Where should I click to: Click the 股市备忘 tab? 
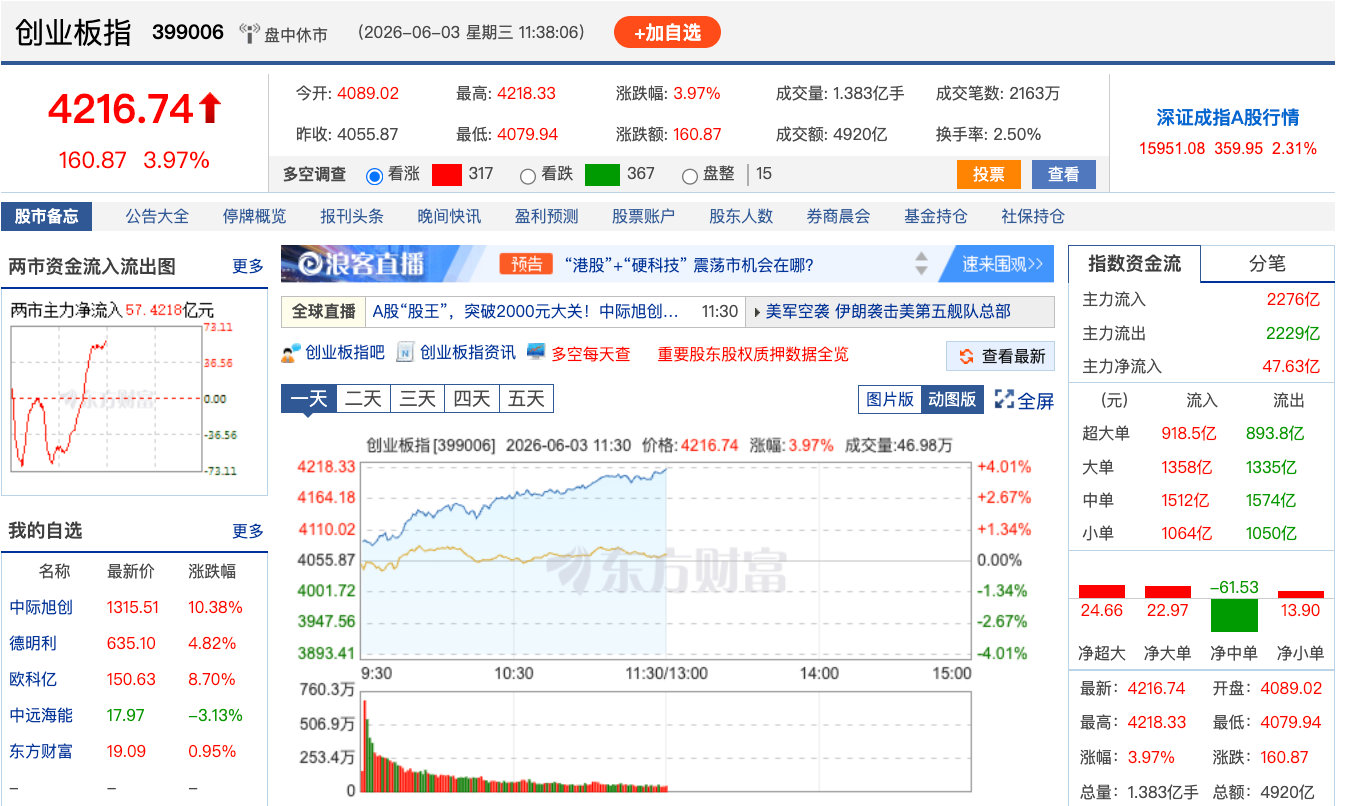point(46,216)
